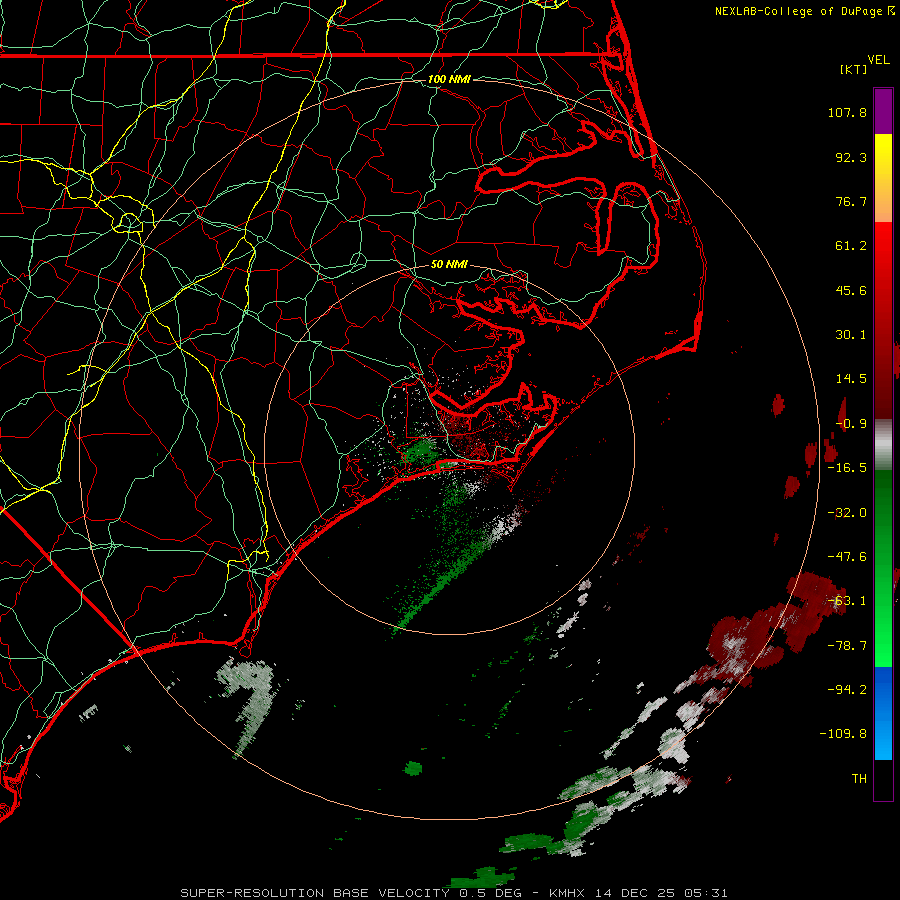Select the 76.7 velocity scale value
The height and width of the screenshot is (900, 900).
(851, 201)
